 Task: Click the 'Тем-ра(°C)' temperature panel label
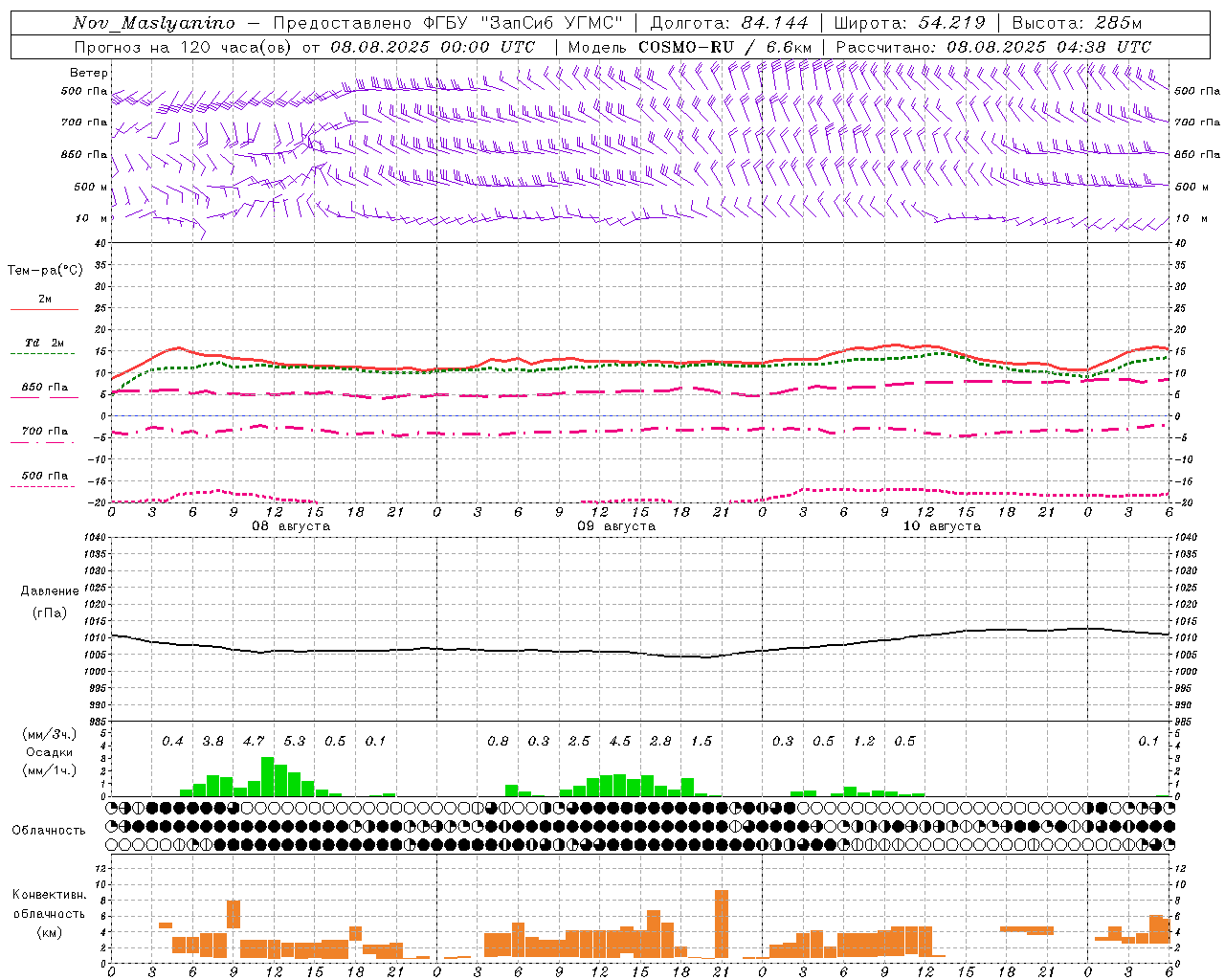[x=45, y=271]
